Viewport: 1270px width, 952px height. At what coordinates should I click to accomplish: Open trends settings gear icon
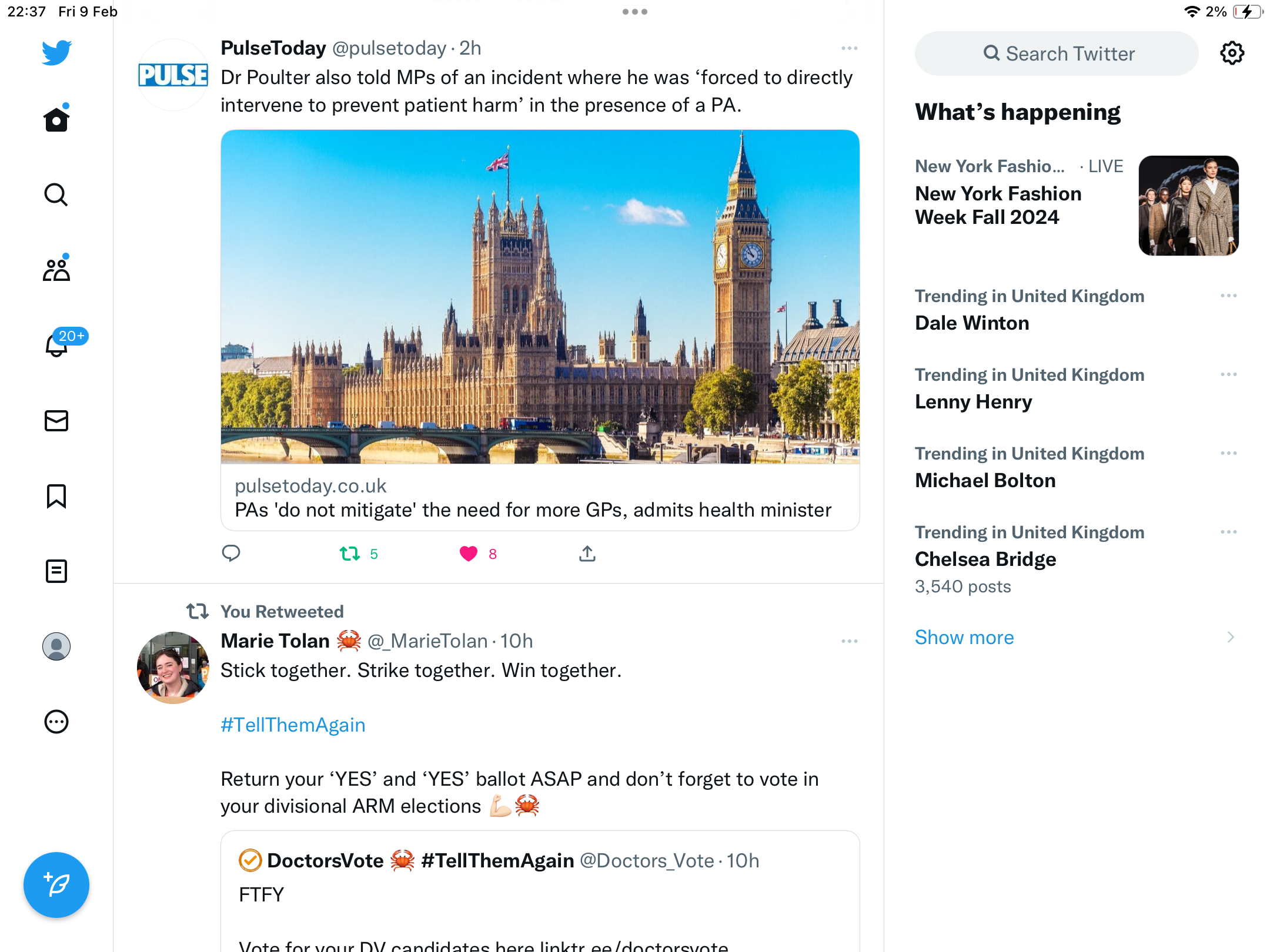[1232, 53]
